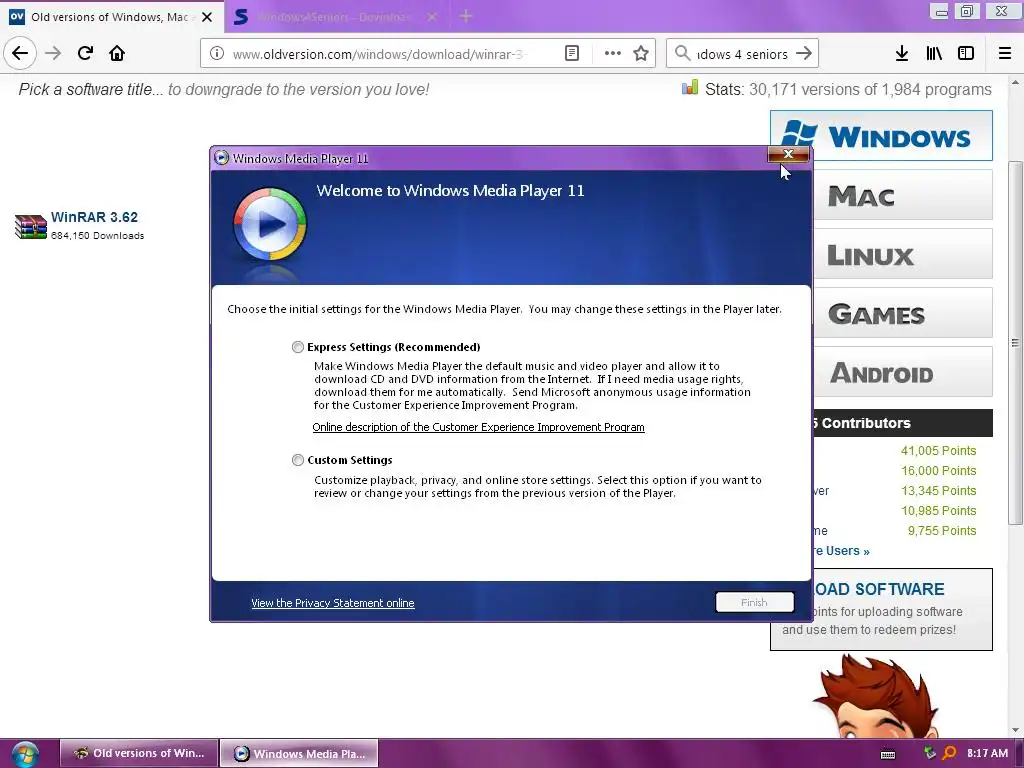Click the on-screen keyboard tray icon

tap(888, 754)
